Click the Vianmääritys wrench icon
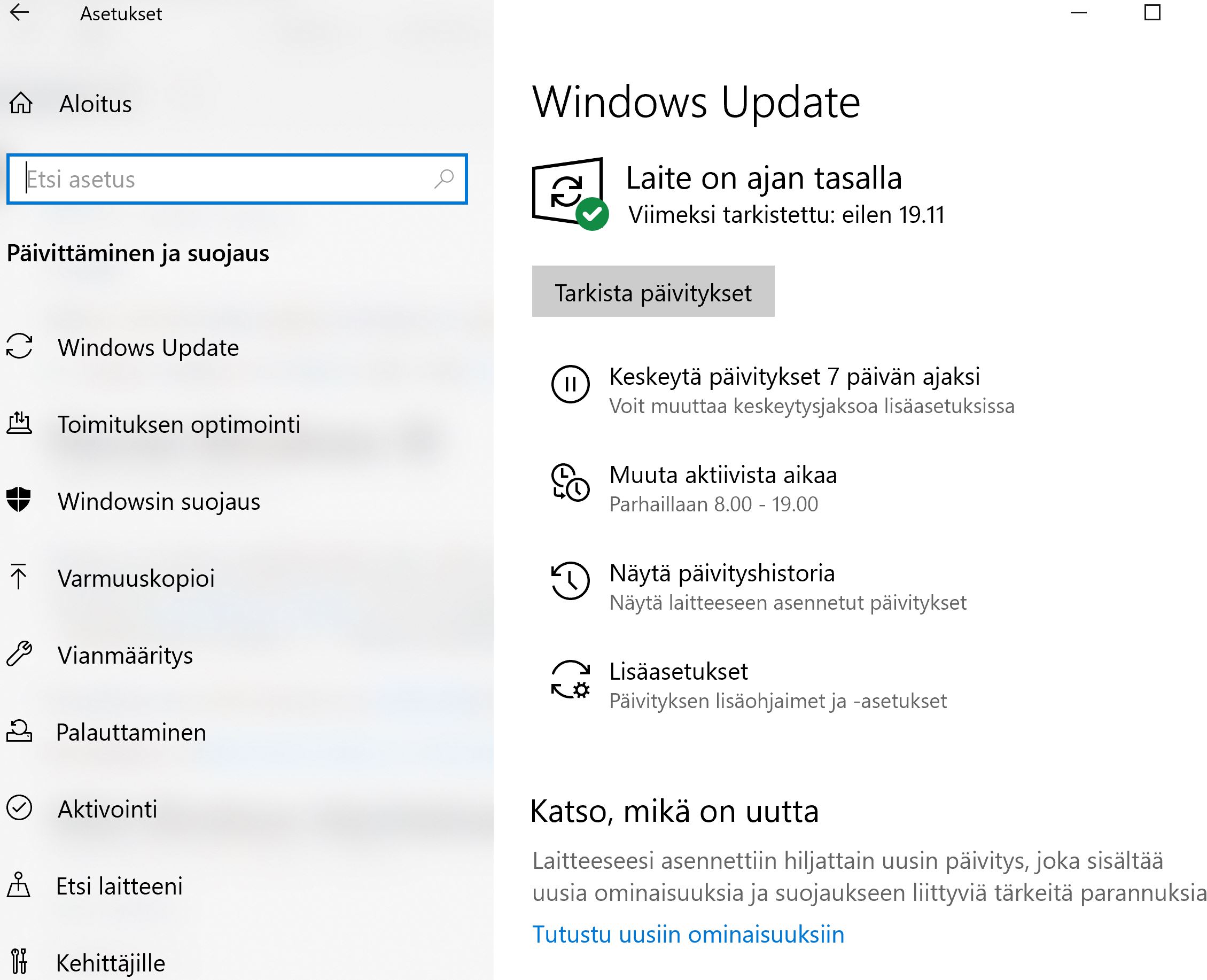Viewport: 1207px width, 980px height. [19, 654]
